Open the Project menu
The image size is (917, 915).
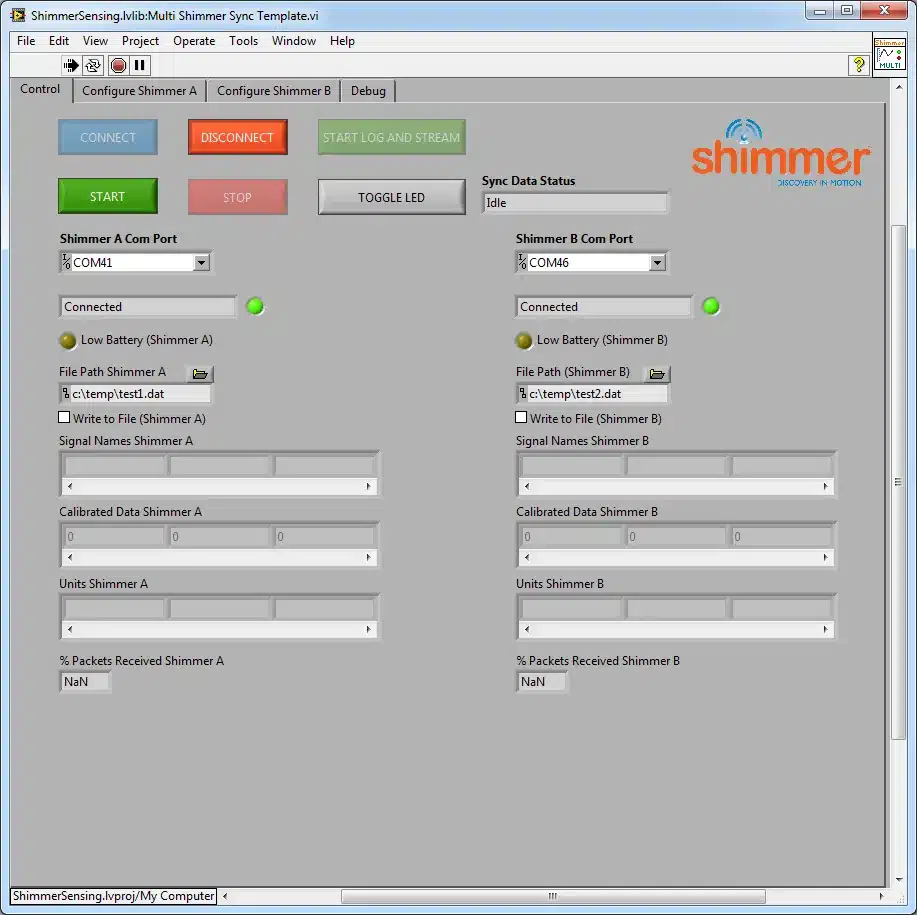(140, 41)
